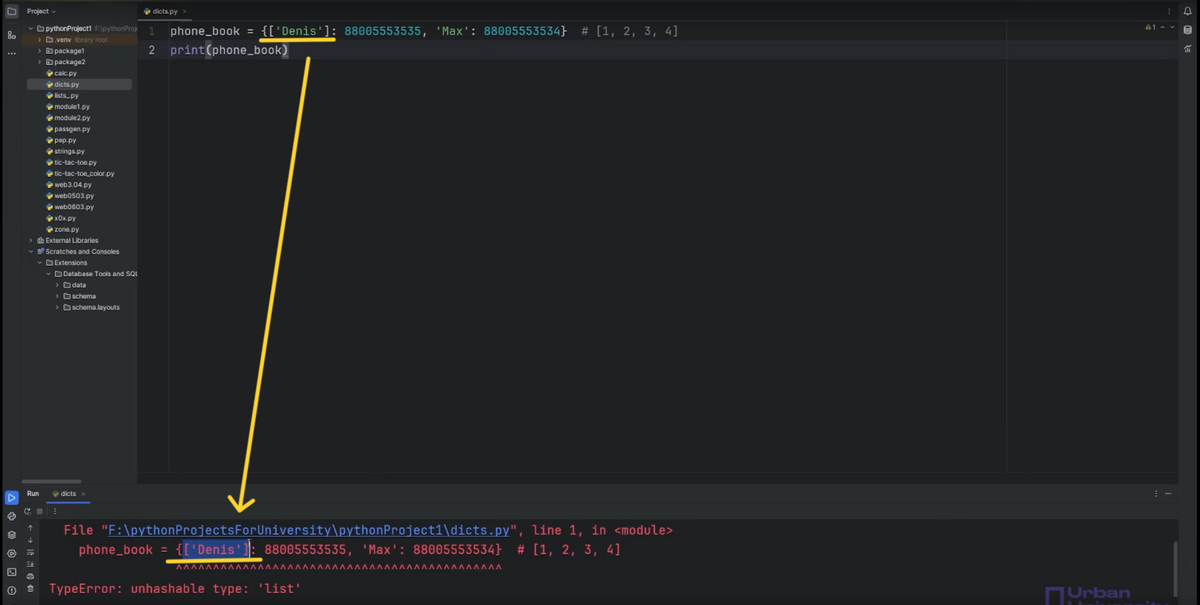Open the Terminal icon in left bar
The width and height of the screenshot is (1200, 605).
(x=11, y=572)
